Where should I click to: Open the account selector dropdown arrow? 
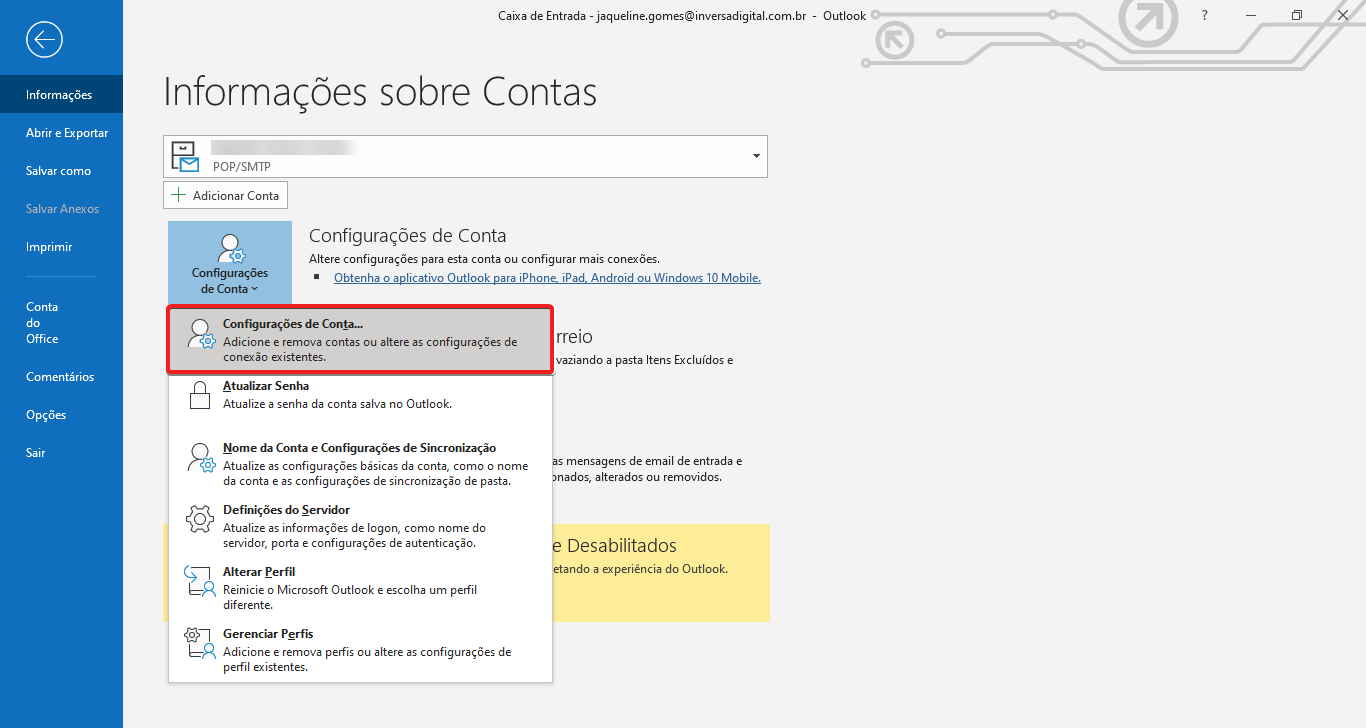coord(756,156)
